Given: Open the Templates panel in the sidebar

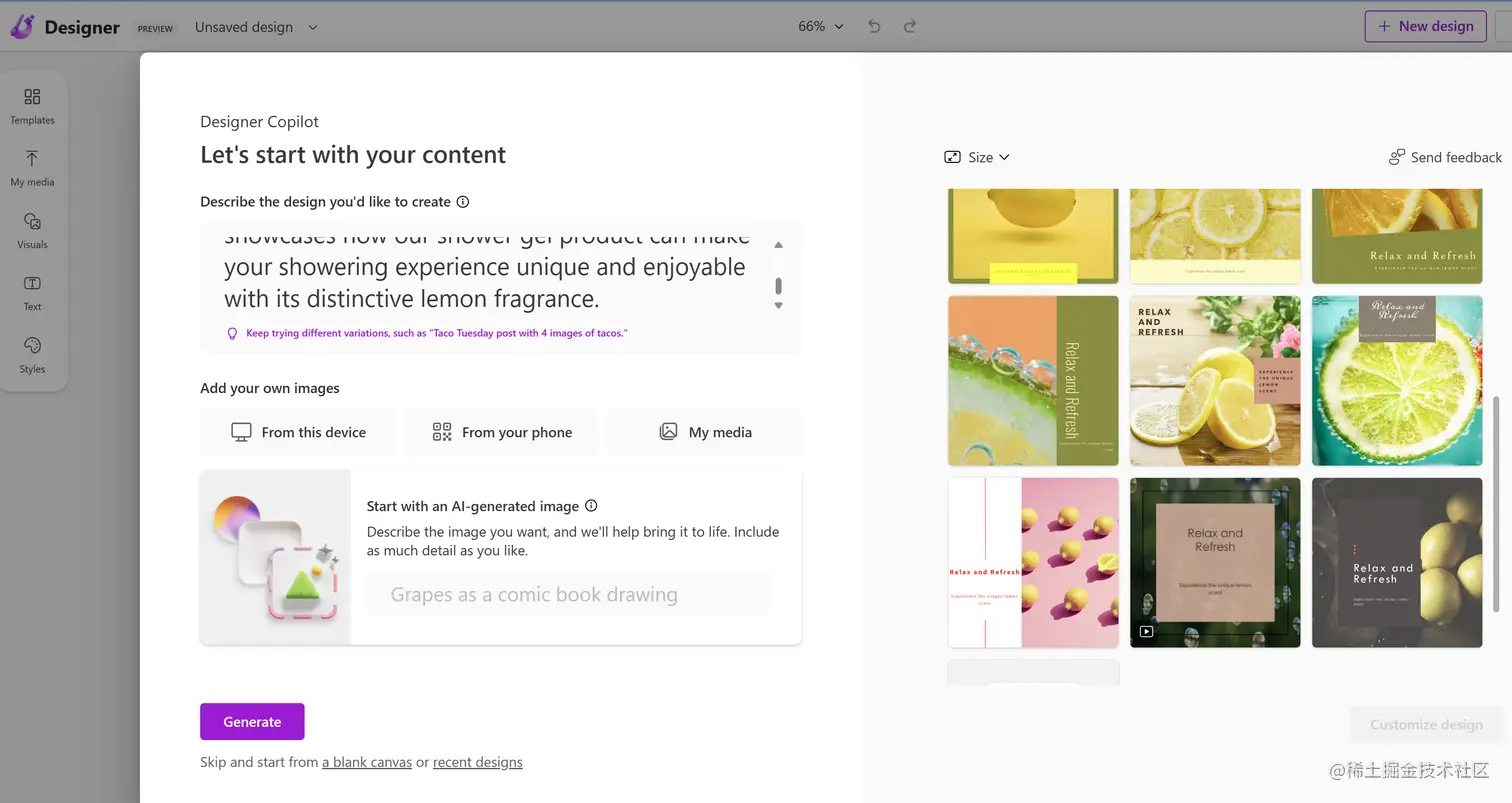Looking at the screenshot, I should click(x=32, y=105).
